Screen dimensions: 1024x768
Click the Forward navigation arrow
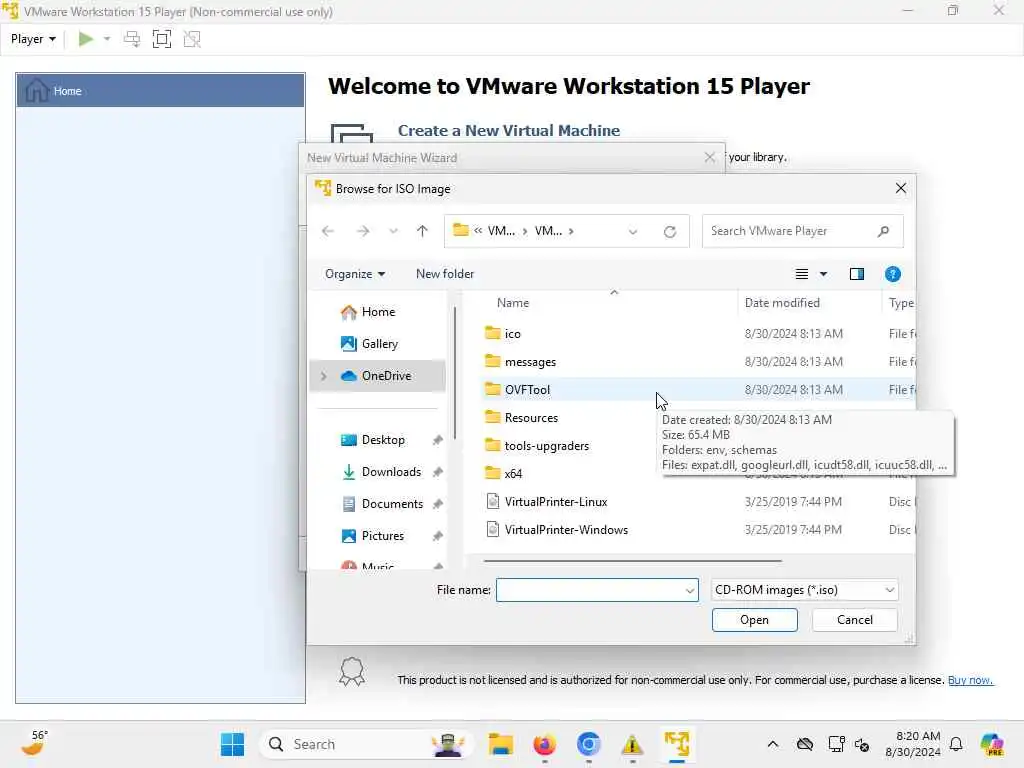click(363, 231)
